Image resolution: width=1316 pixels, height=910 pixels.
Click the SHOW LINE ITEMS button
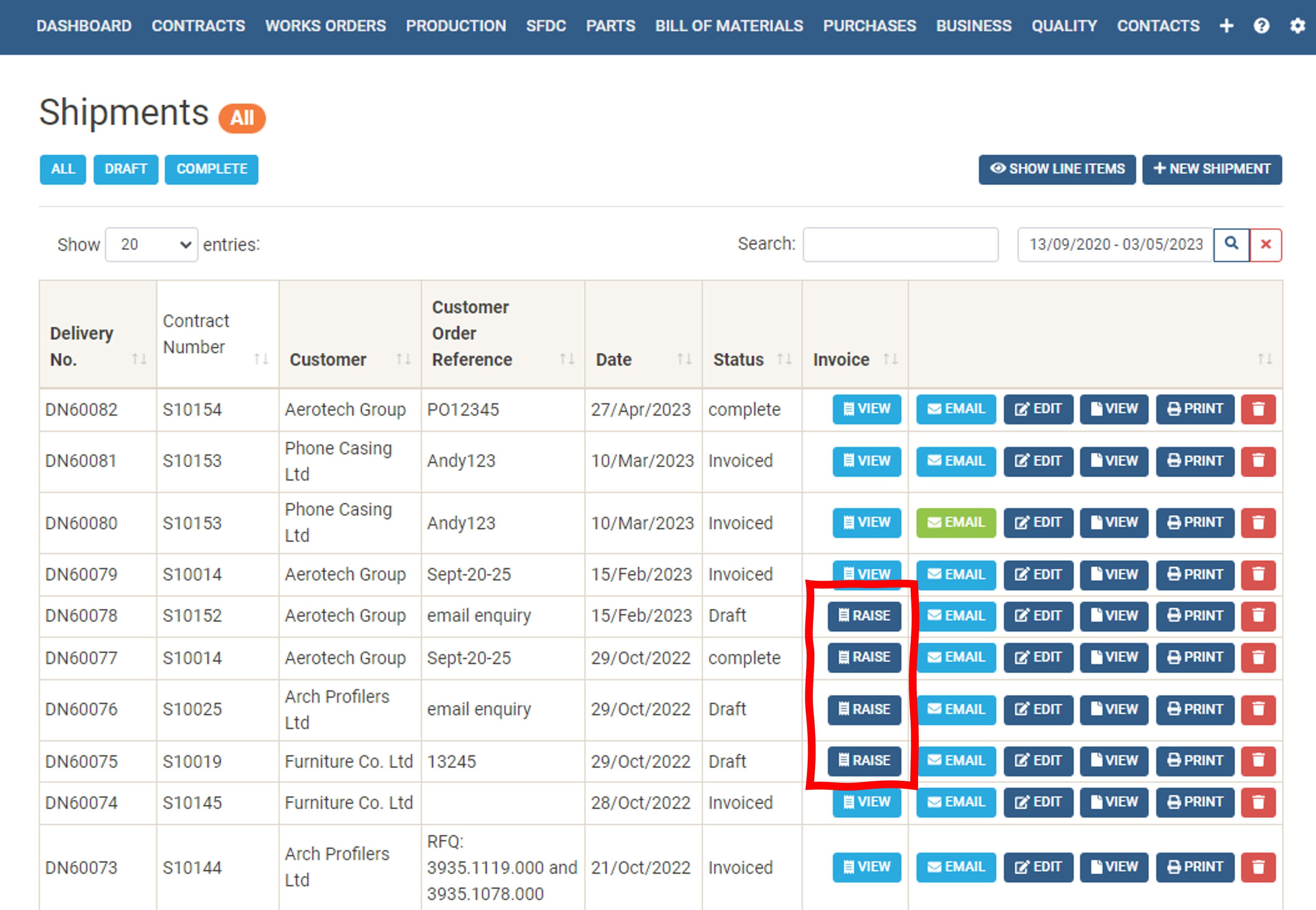[x=1056, y=169]
